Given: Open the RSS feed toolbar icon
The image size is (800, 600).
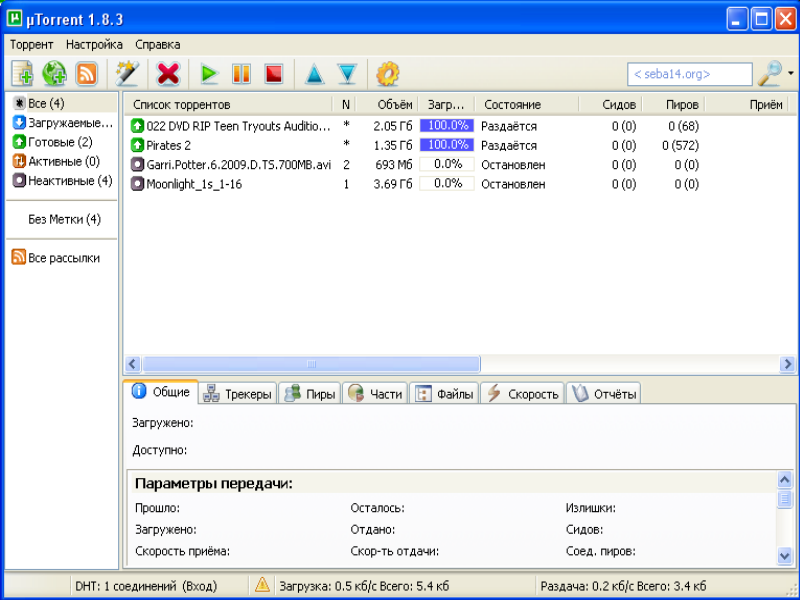Looking at the screenshot, I should (86, 73).
